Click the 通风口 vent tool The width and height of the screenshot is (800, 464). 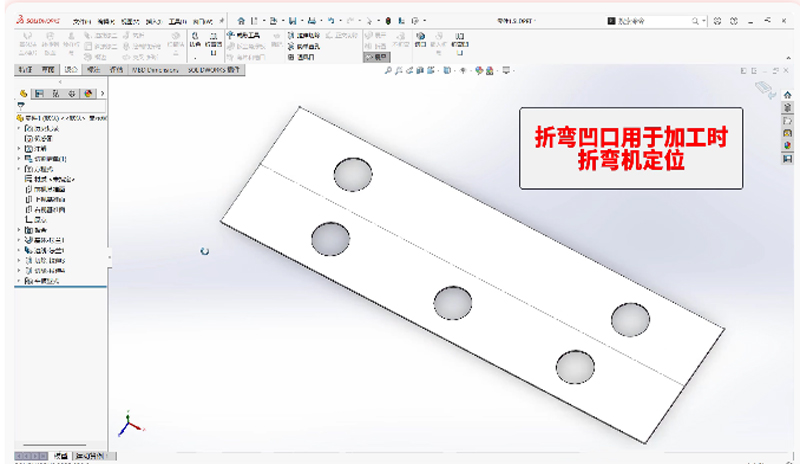302,57
